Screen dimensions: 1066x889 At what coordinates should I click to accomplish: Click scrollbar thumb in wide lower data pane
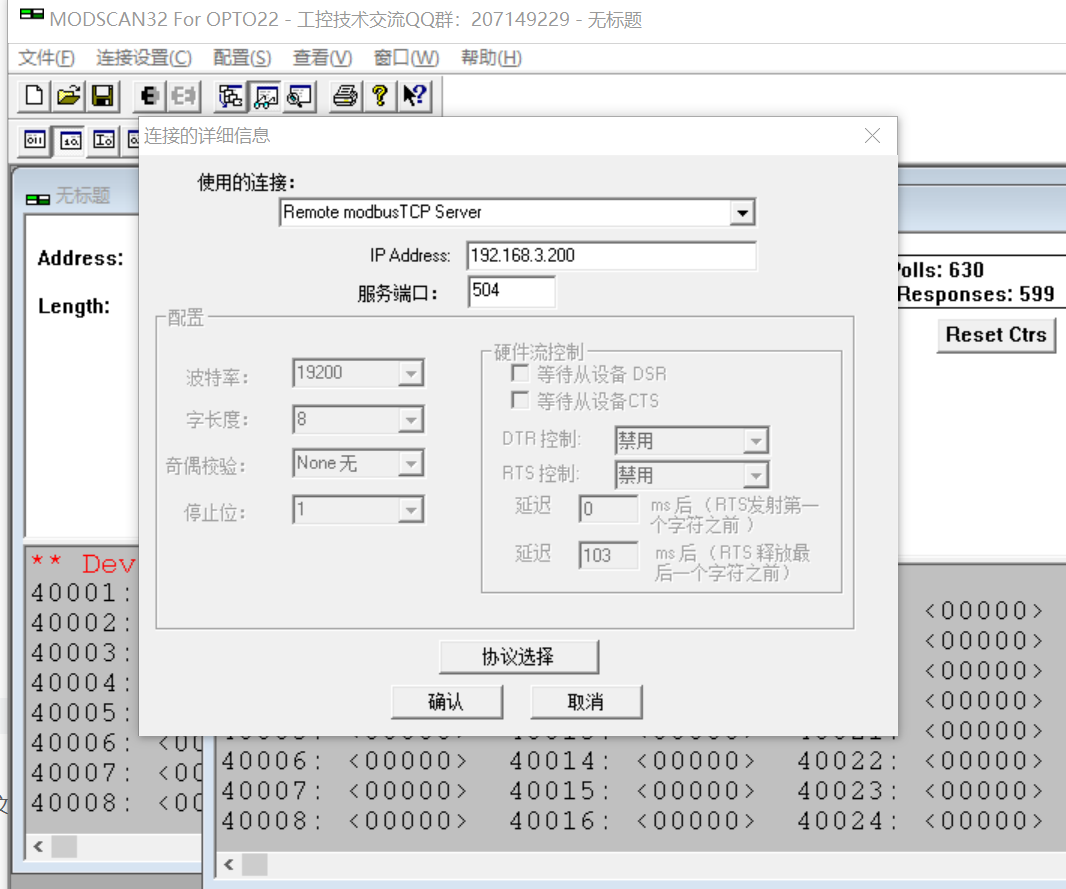coord(255,865)
